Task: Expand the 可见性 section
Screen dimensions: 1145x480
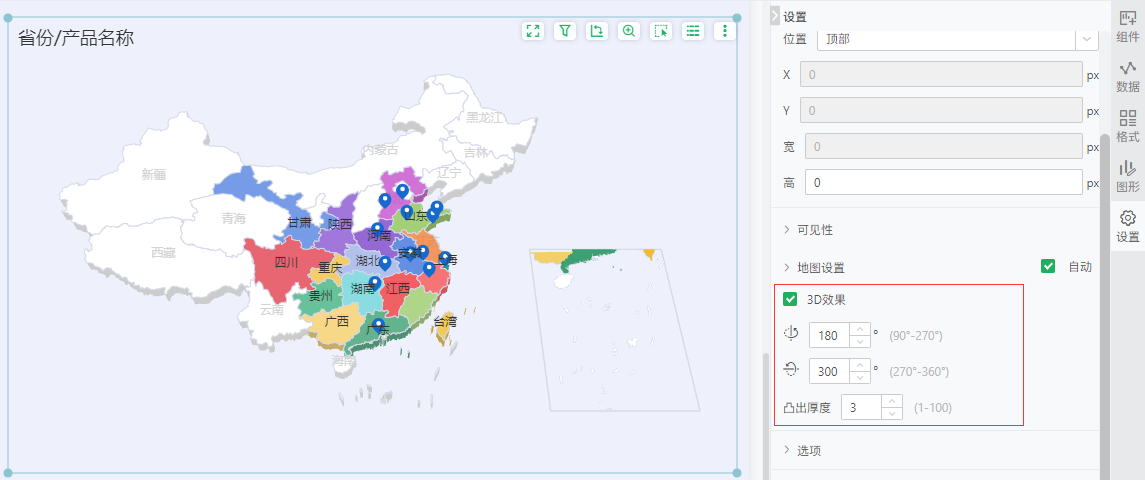Action: tap(814, 230)
